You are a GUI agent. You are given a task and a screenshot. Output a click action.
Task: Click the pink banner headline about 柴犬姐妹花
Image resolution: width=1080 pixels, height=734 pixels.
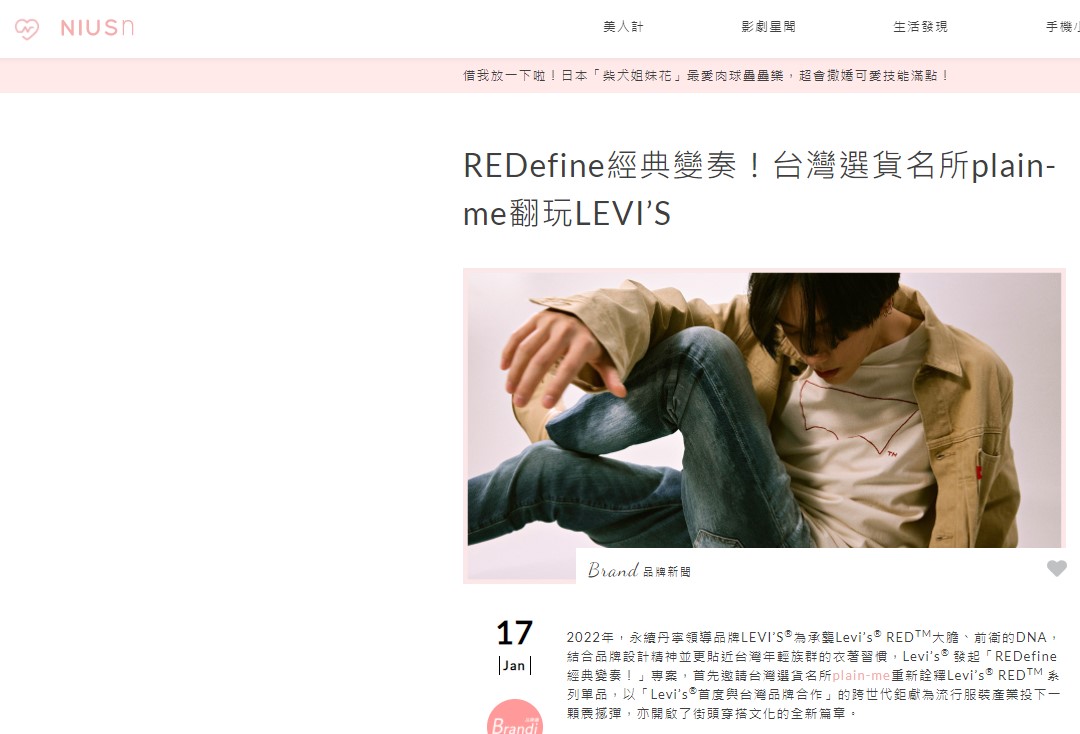pos(706,76)
